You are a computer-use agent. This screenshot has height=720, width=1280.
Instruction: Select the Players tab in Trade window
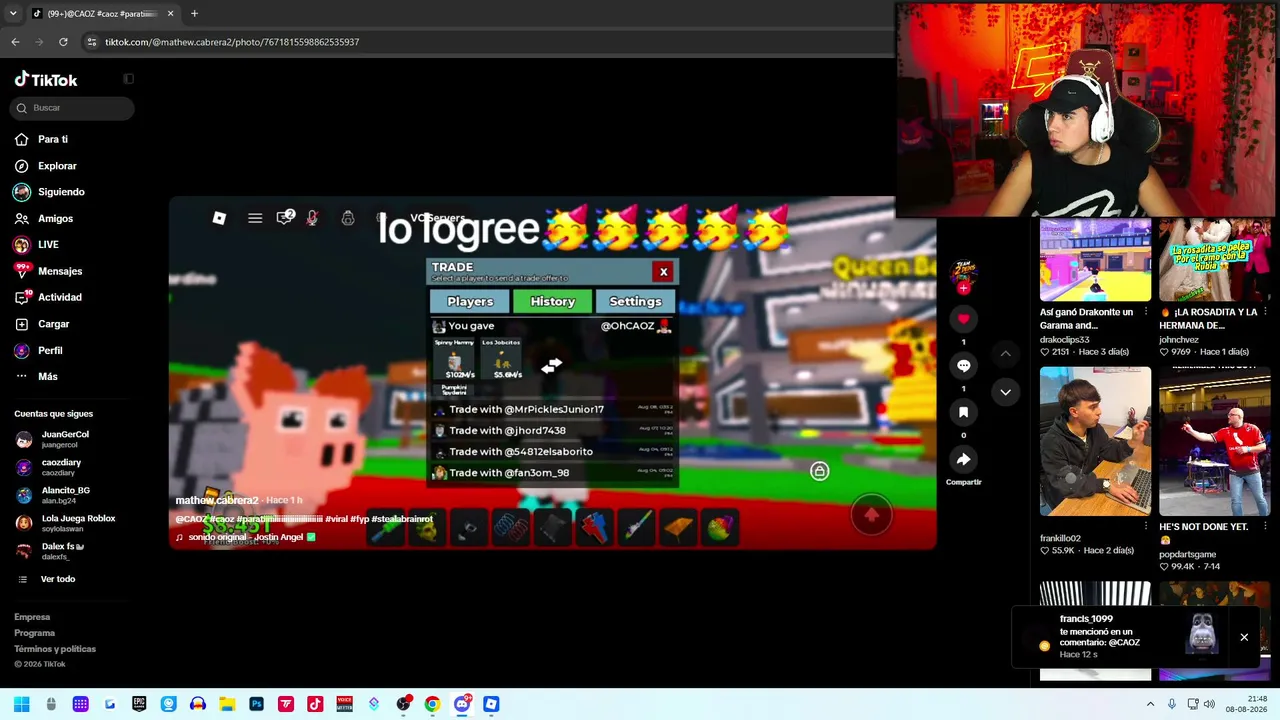pos(470,301)
